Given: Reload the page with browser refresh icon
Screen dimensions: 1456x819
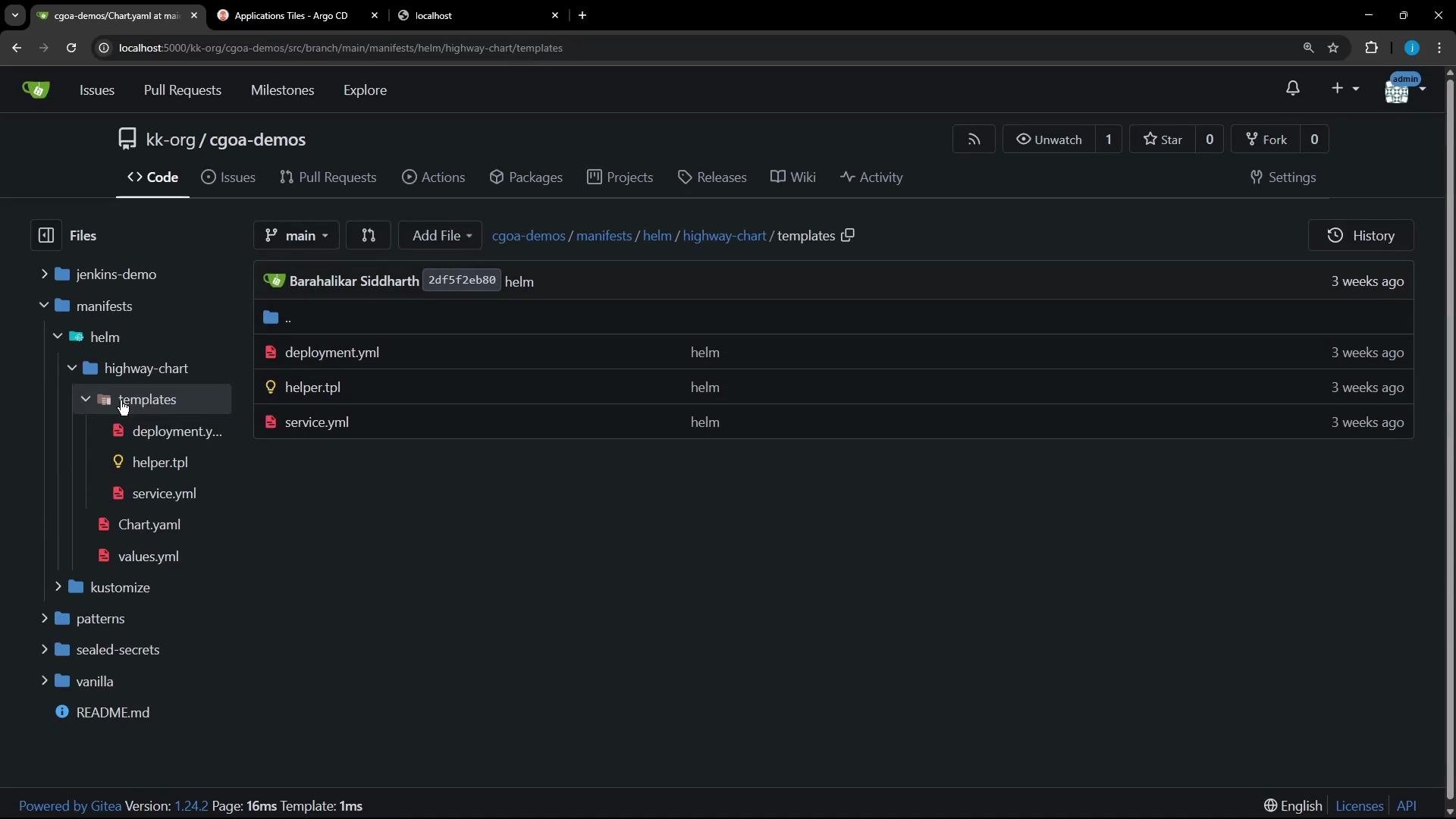Looking at the screenshot, I should point(71,48).
